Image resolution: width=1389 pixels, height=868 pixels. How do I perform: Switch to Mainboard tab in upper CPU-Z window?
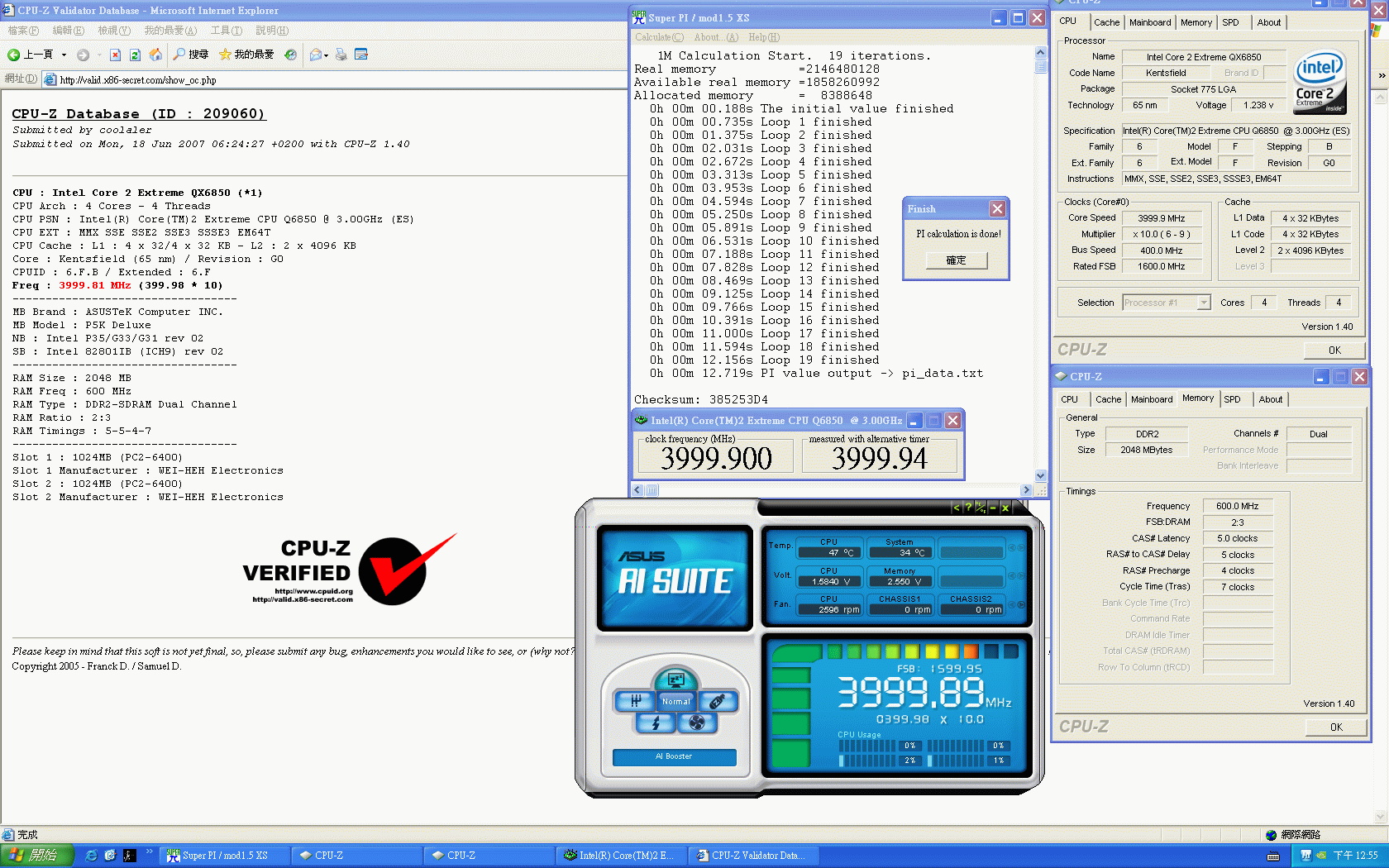[1150, 22]
